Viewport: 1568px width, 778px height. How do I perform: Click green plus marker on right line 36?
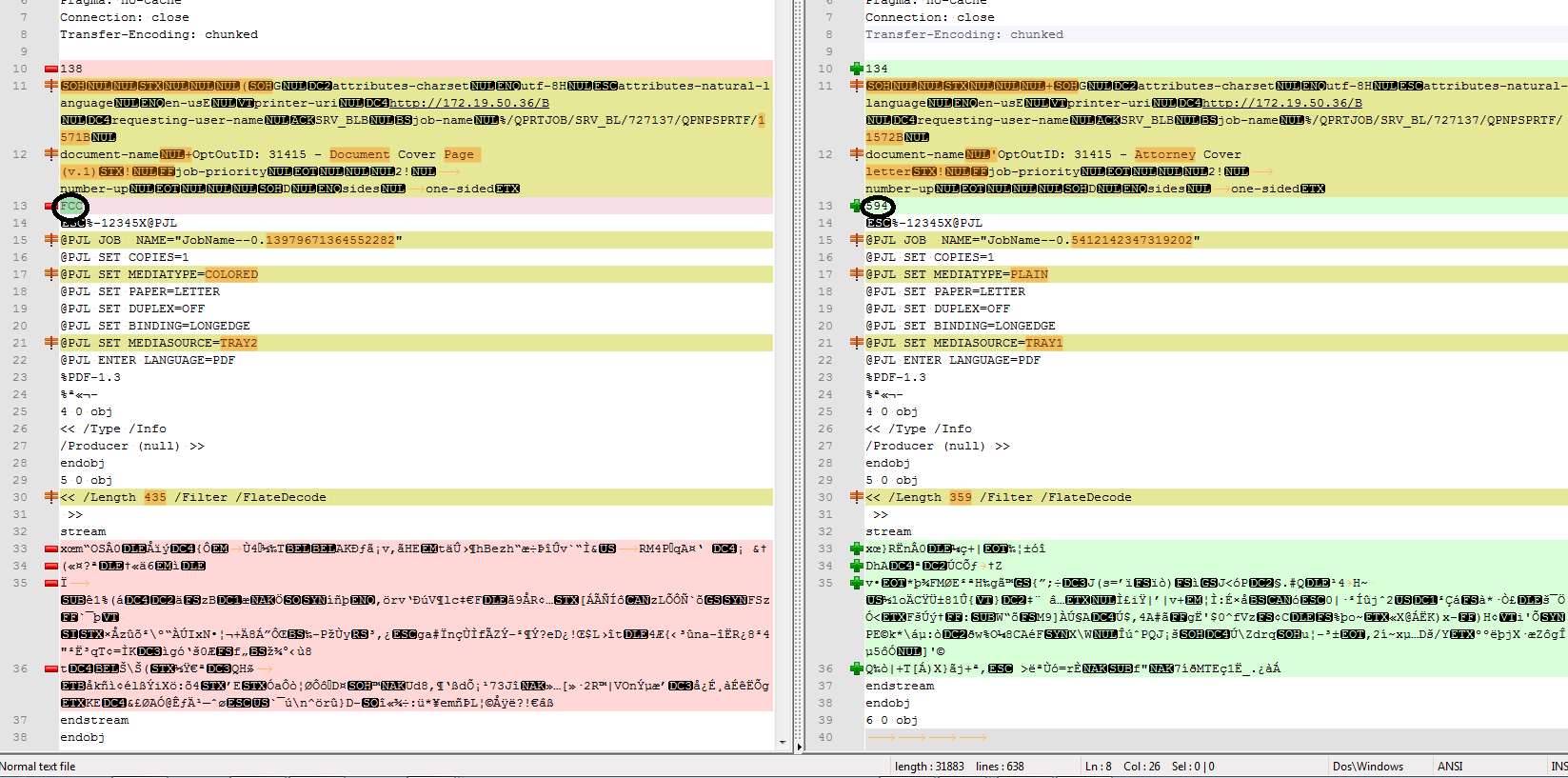(x=856, y=668)
